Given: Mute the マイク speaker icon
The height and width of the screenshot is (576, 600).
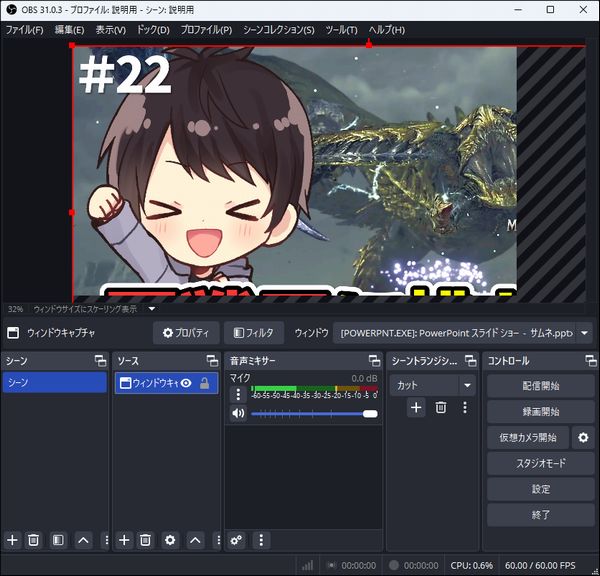Looking at the screenshot, I should [238, 413].
